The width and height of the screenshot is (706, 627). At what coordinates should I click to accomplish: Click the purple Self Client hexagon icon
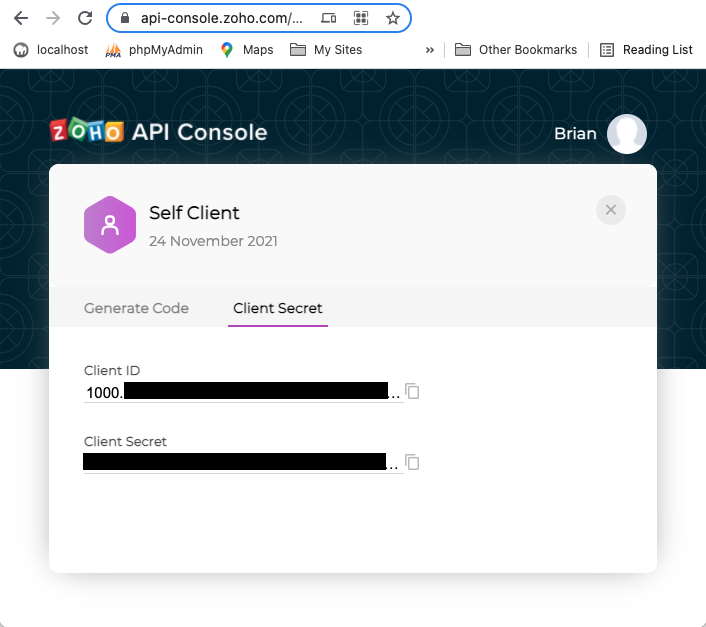tap(110, 225)
